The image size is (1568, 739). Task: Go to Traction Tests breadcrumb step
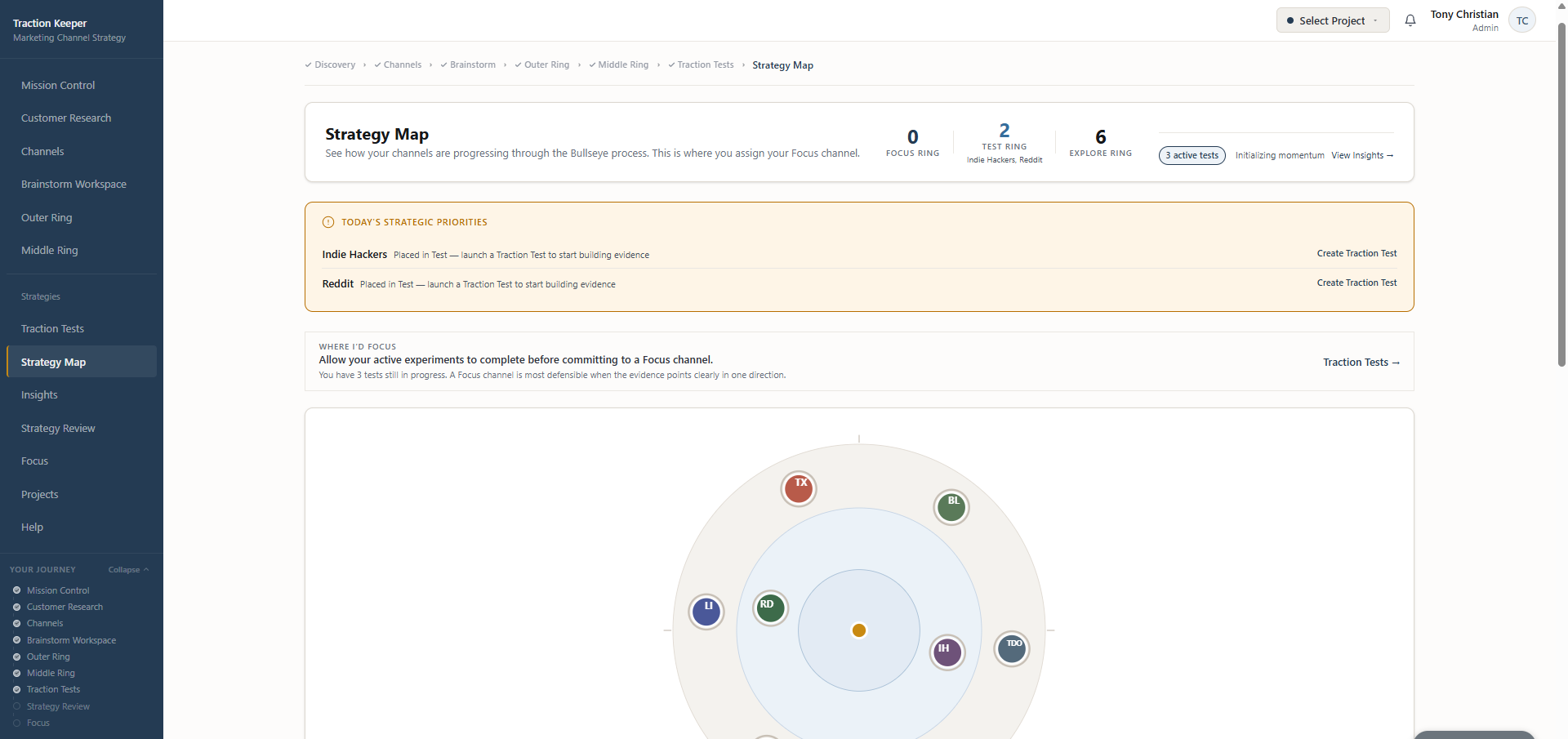pyautogui.click(x=701, y=65)
